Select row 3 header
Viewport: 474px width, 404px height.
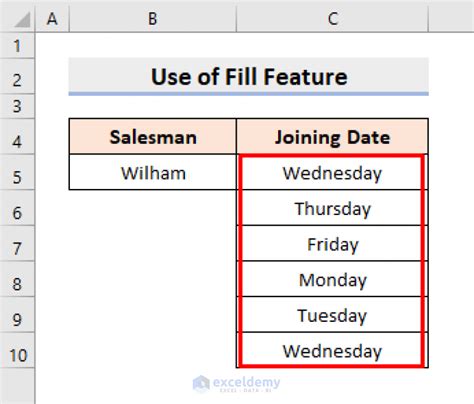tap(17, 106)
